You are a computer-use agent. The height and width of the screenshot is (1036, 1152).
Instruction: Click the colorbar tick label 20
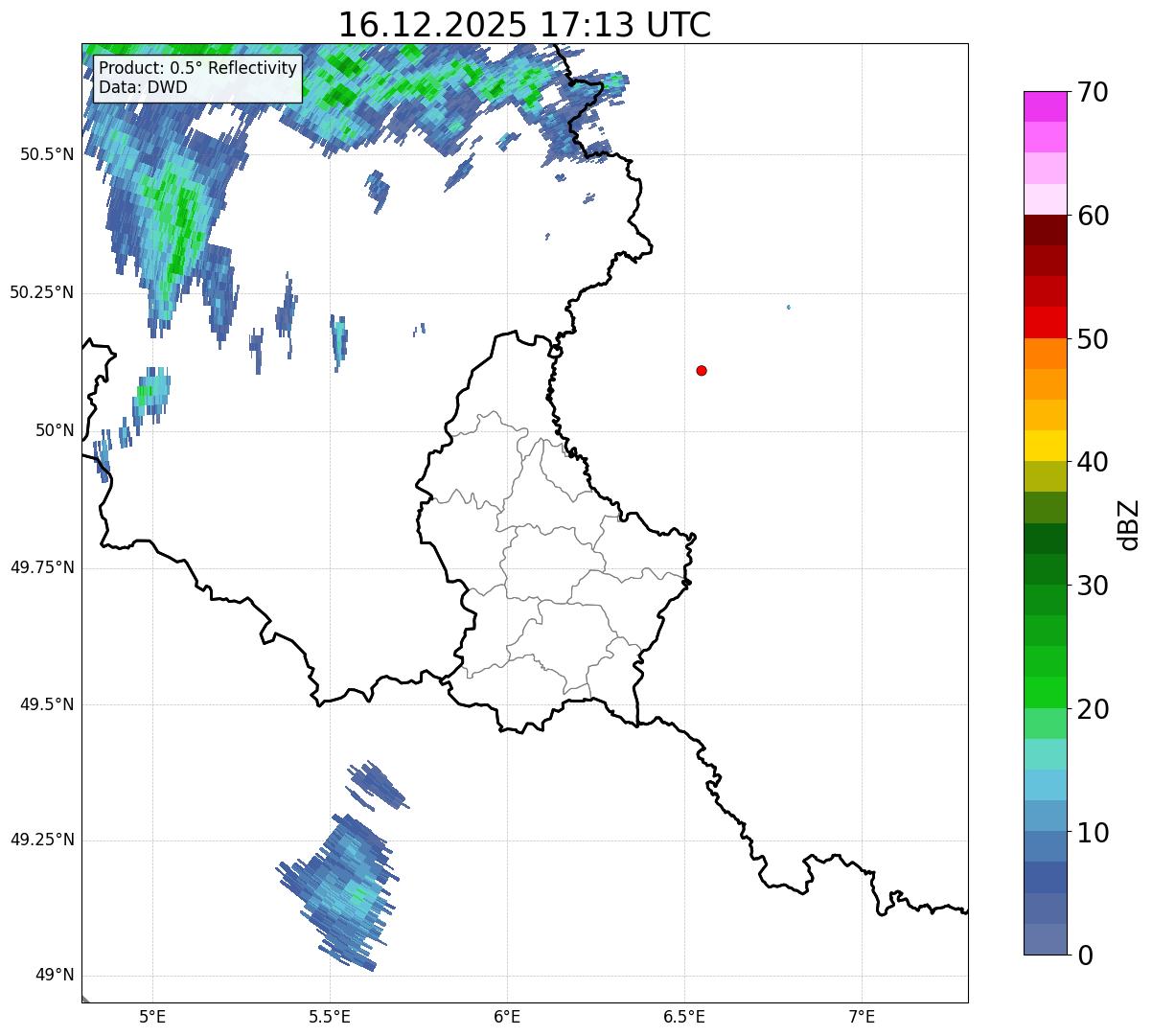click(1093, 709)
